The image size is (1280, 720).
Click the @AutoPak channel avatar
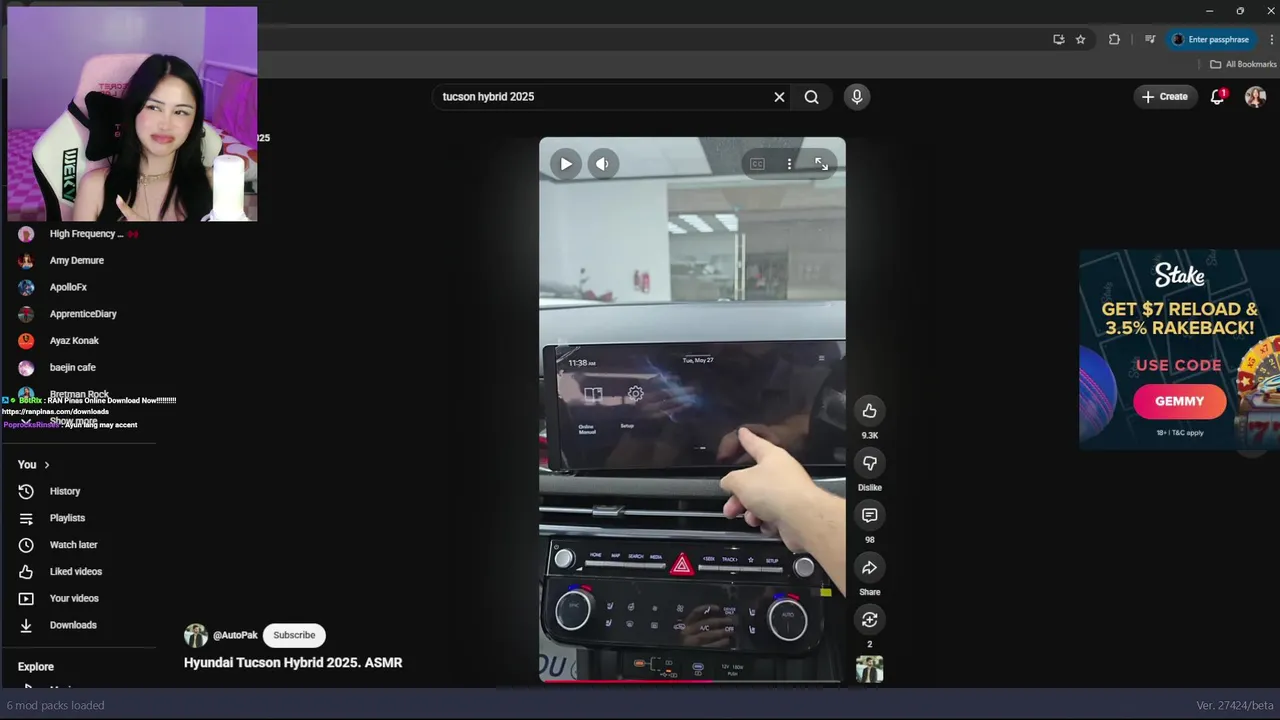[196, 635]
